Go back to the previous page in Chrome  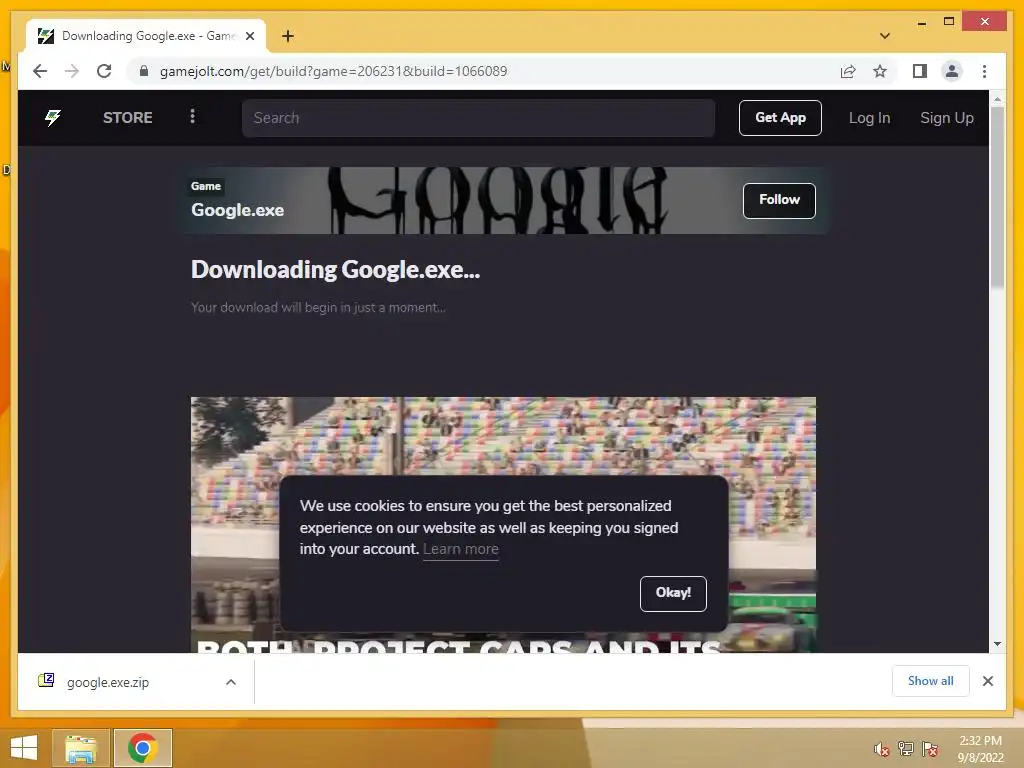pyautogui.click(x=40, y=71)
